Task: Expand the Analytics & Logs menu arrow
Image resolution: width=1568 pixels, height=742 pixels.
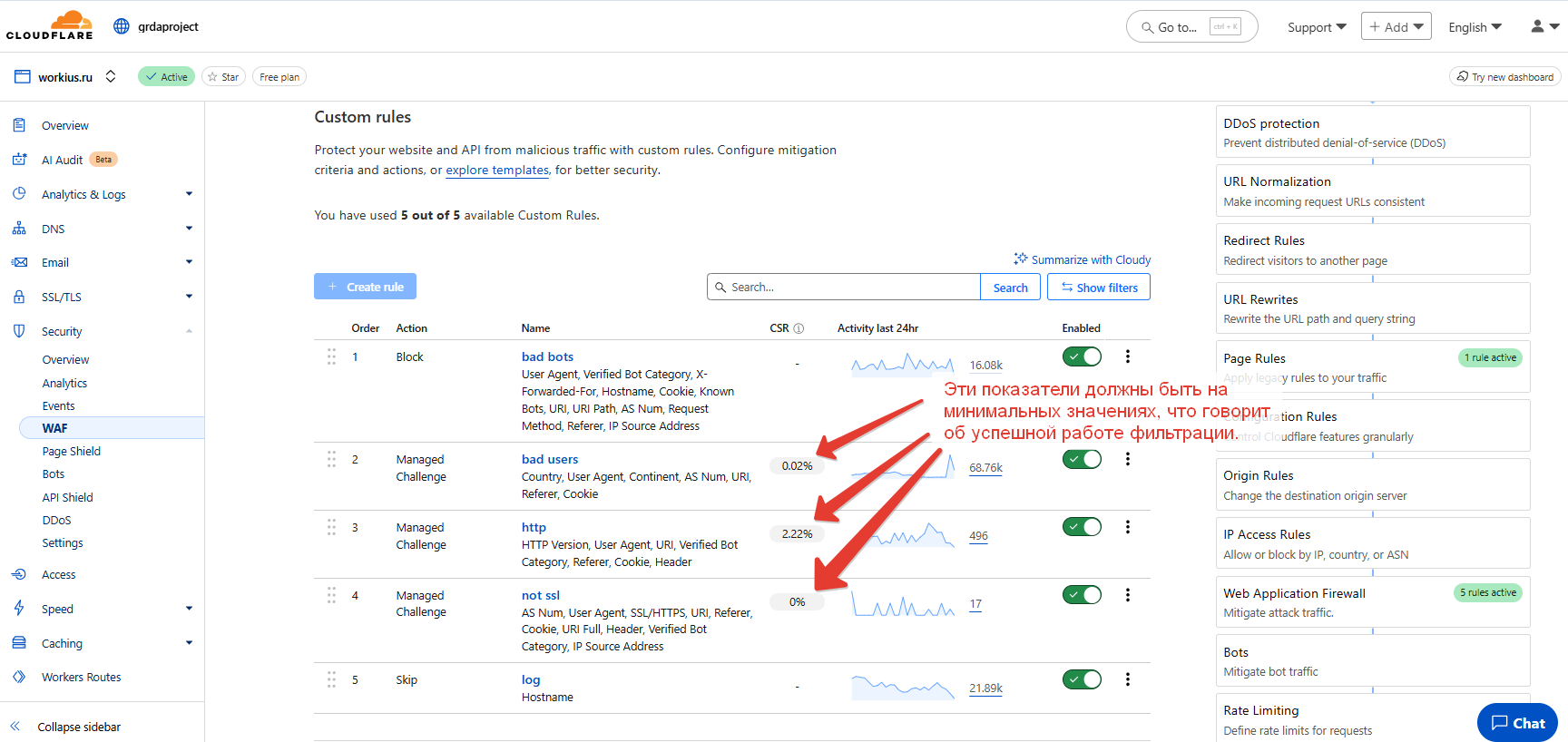Action: [189, 194]
